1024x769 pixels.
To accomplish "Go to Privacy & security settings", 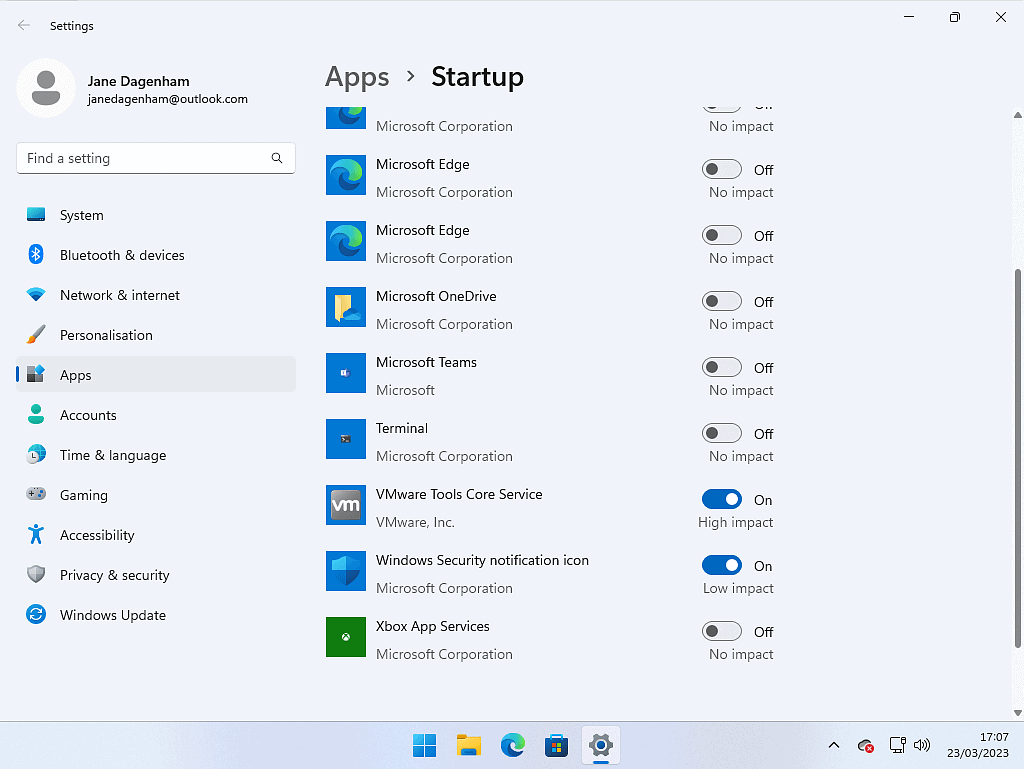I will tap(114, 576).
